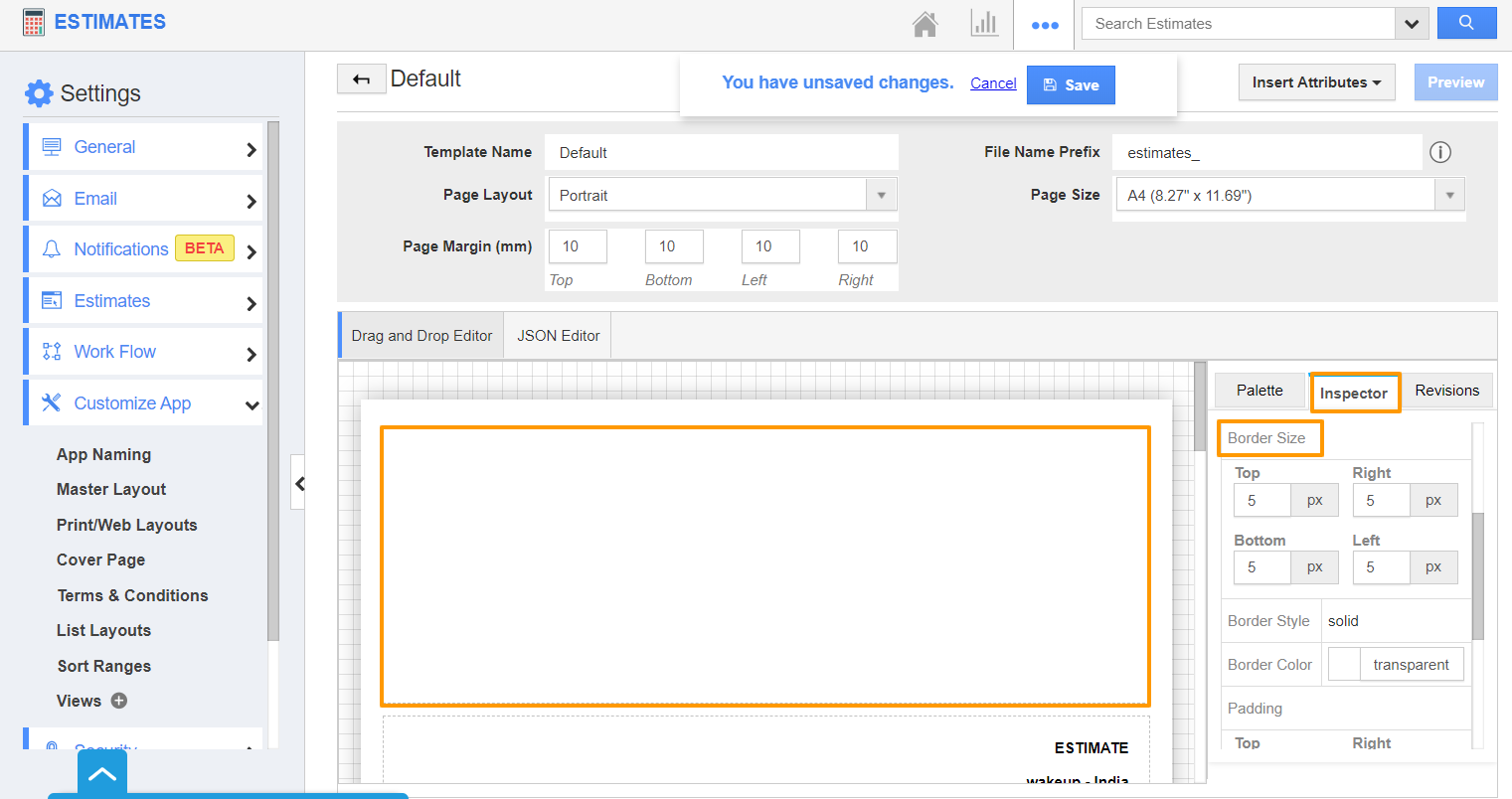This screenshot has height=799, width=1512.
Task: Click the blue search magnifier button
Action: click(x=1466, y=23)
